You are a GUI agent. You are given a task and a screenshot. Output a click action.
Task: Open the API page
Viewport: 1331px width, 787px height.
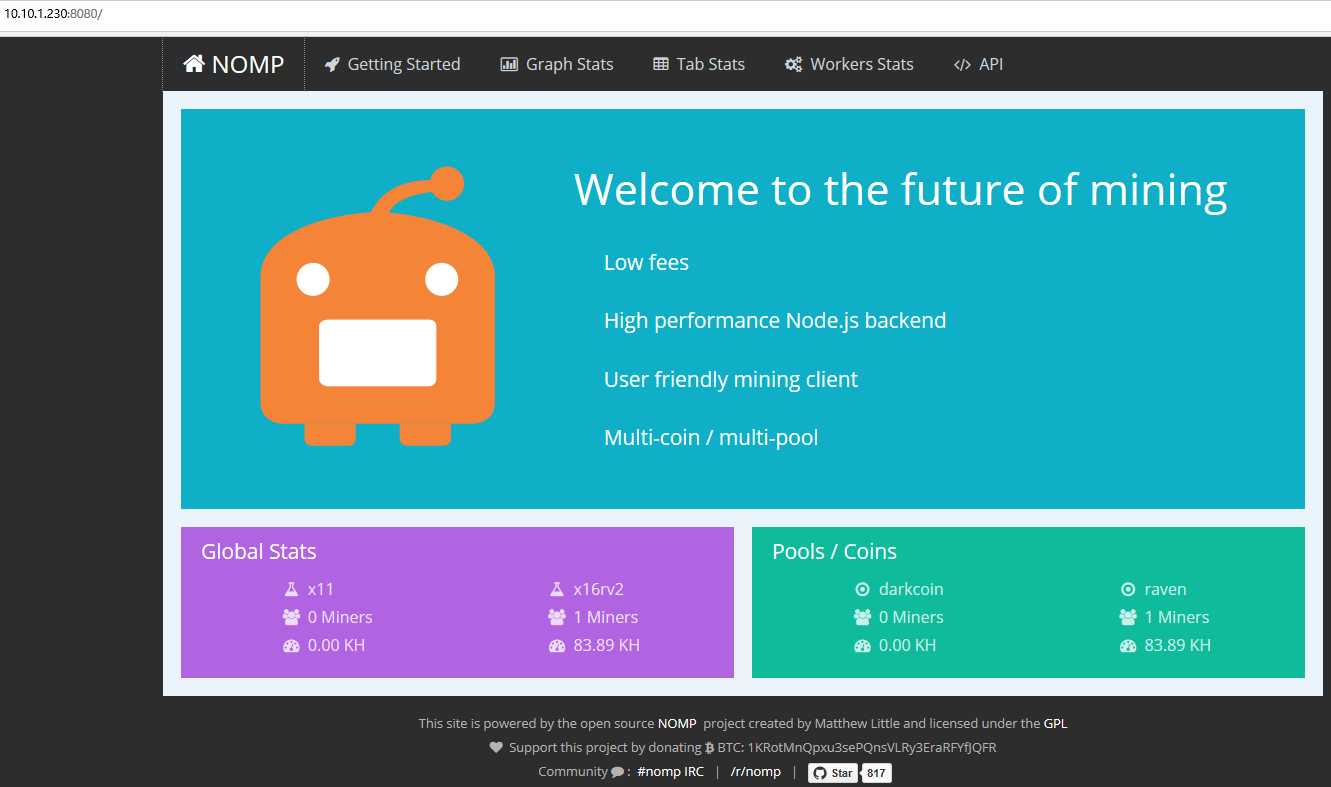[x=978, y=64]
